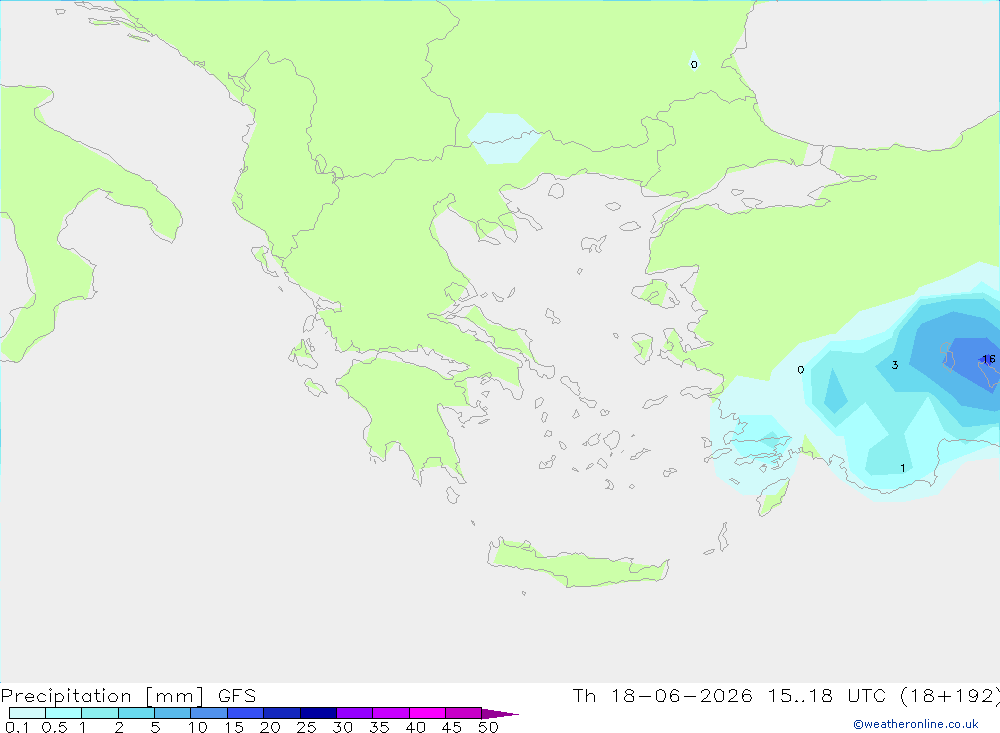Click the 1–2 mm legend color swatch
The height and width of the screenshot is (733, 1000).
tap(100, 713)
